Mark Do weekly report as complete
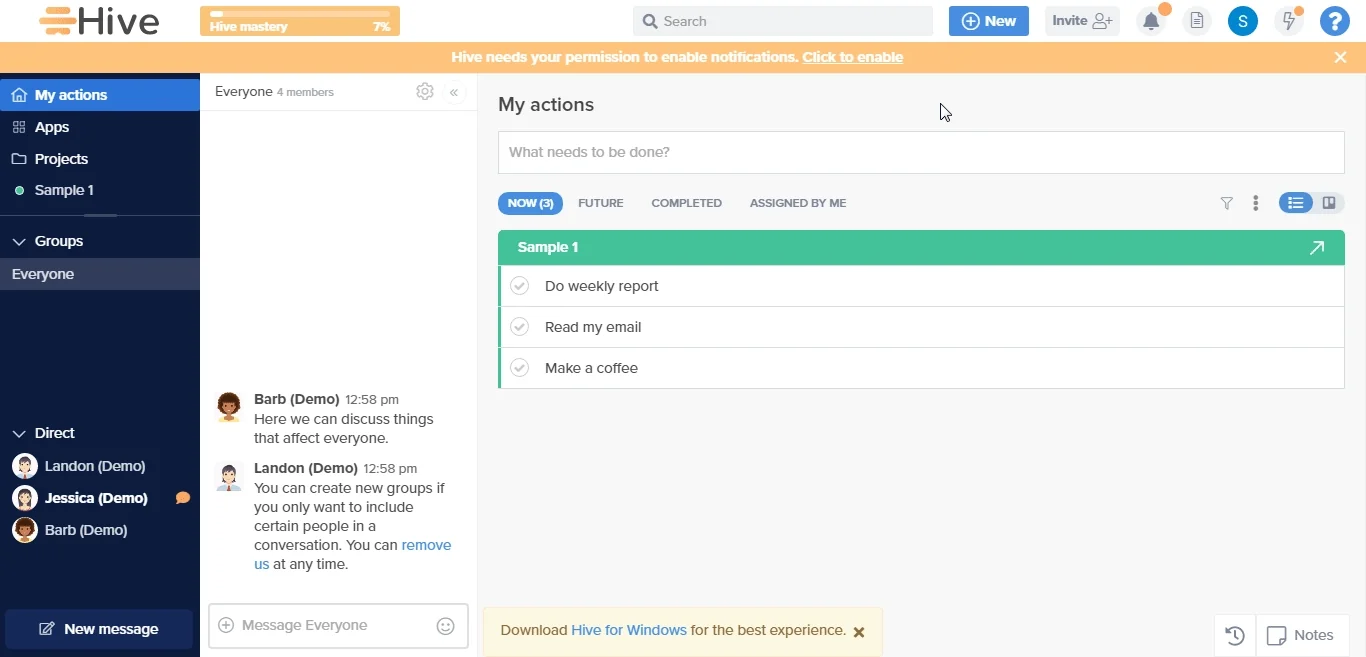 (520, 286)
